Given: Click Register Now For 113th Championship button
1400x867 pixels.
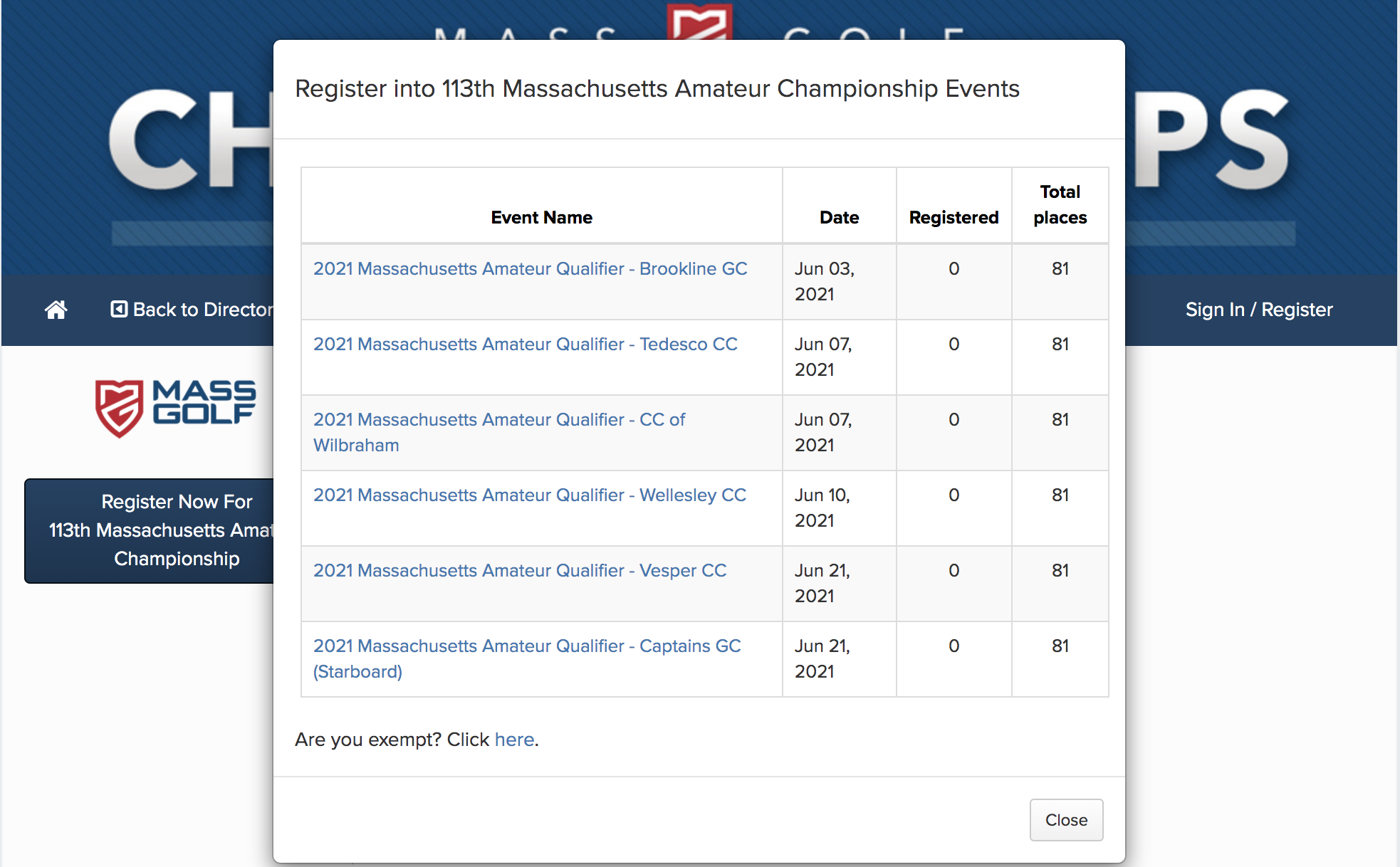Looking at the screenshot, I should (x=150, y=530).
